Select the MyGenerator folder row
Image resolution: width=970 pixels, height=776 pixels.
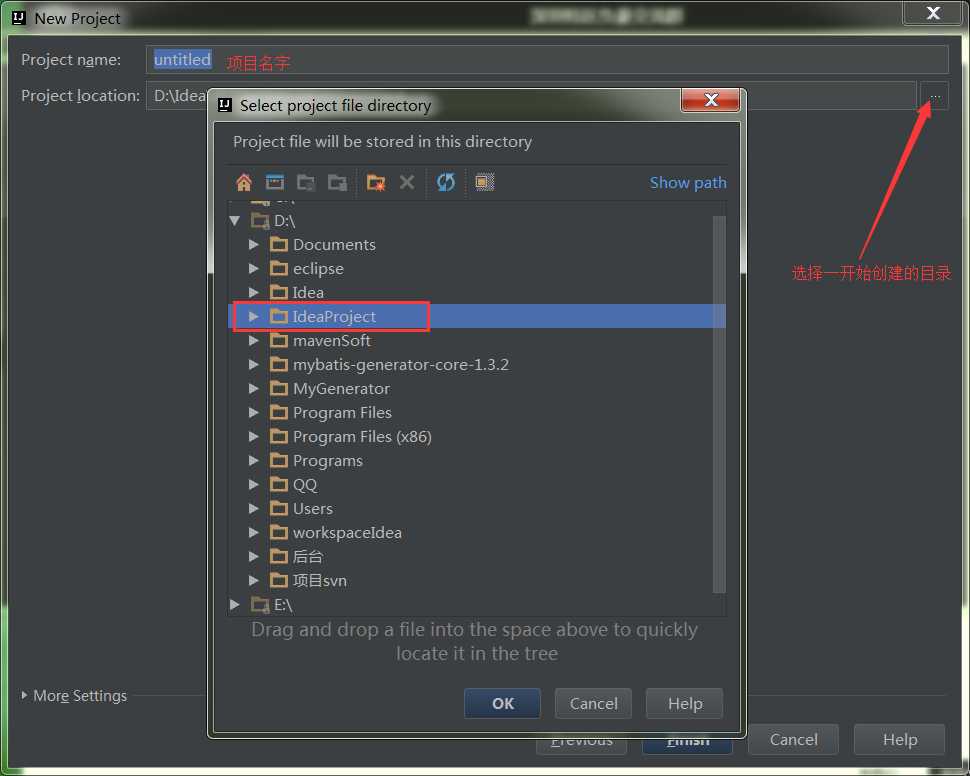pyautogui.click(x=476, y=389)
